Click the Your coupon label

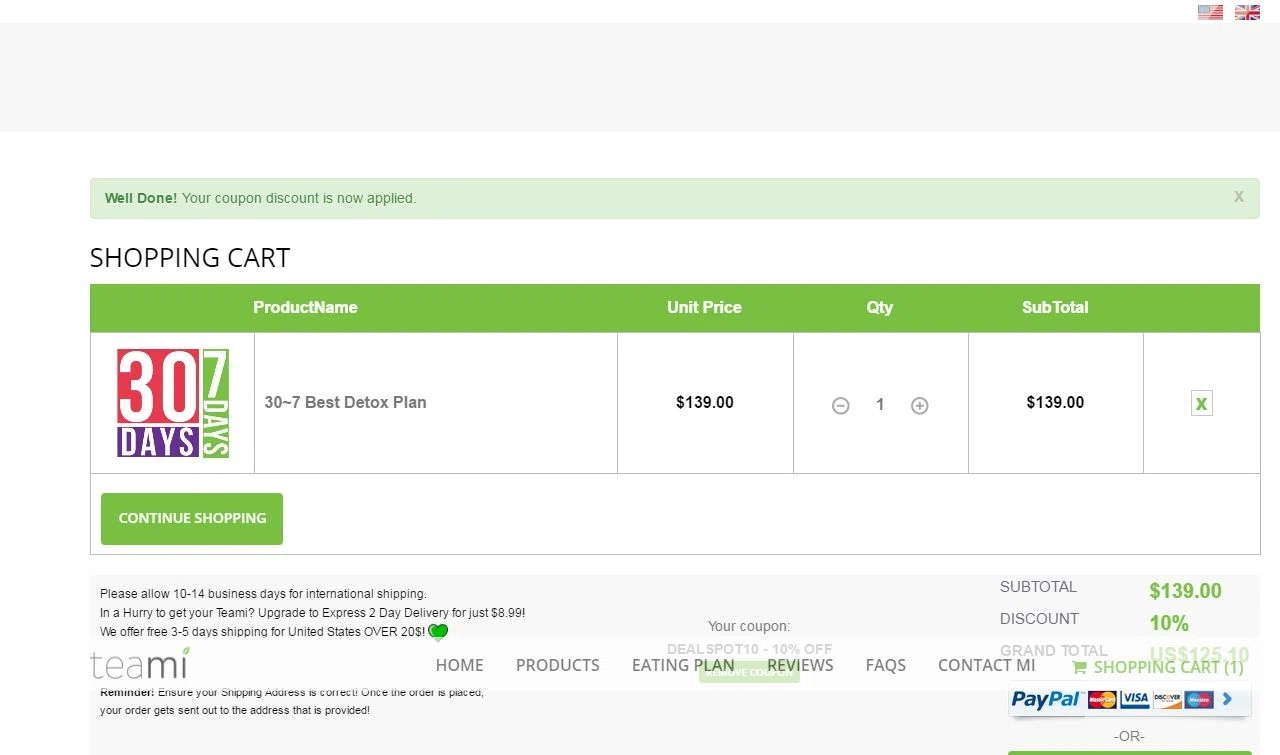click(x=749, y=626)
